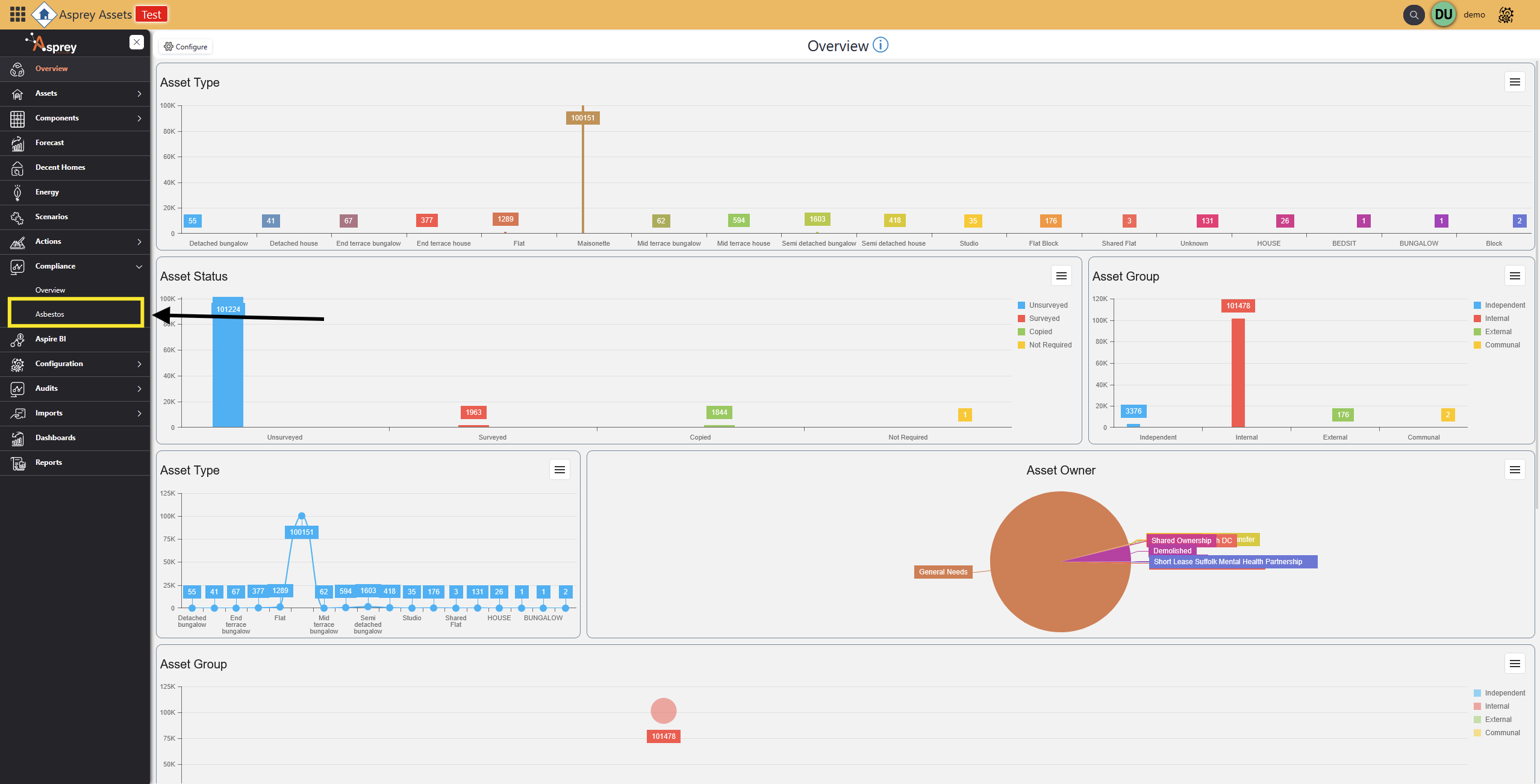Select Asbestos under Compliance
The image size is (1540, 784).
pyautogui.click(x=50, y=314)
